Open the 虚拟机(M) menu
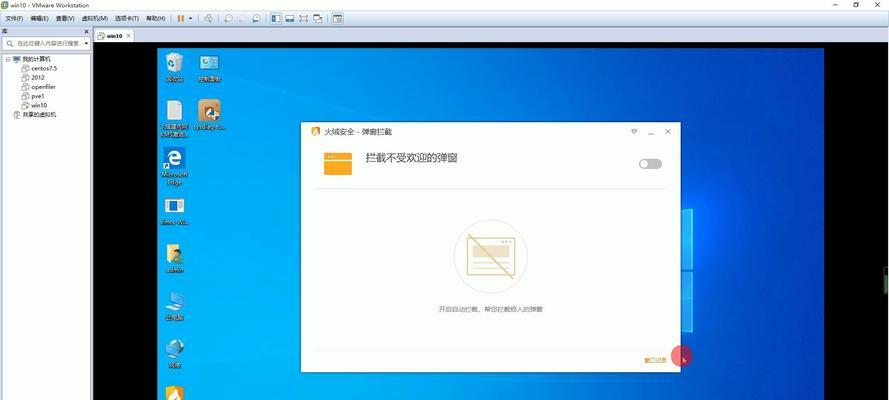Screen dimensions: 889x400 click(95, 19)
